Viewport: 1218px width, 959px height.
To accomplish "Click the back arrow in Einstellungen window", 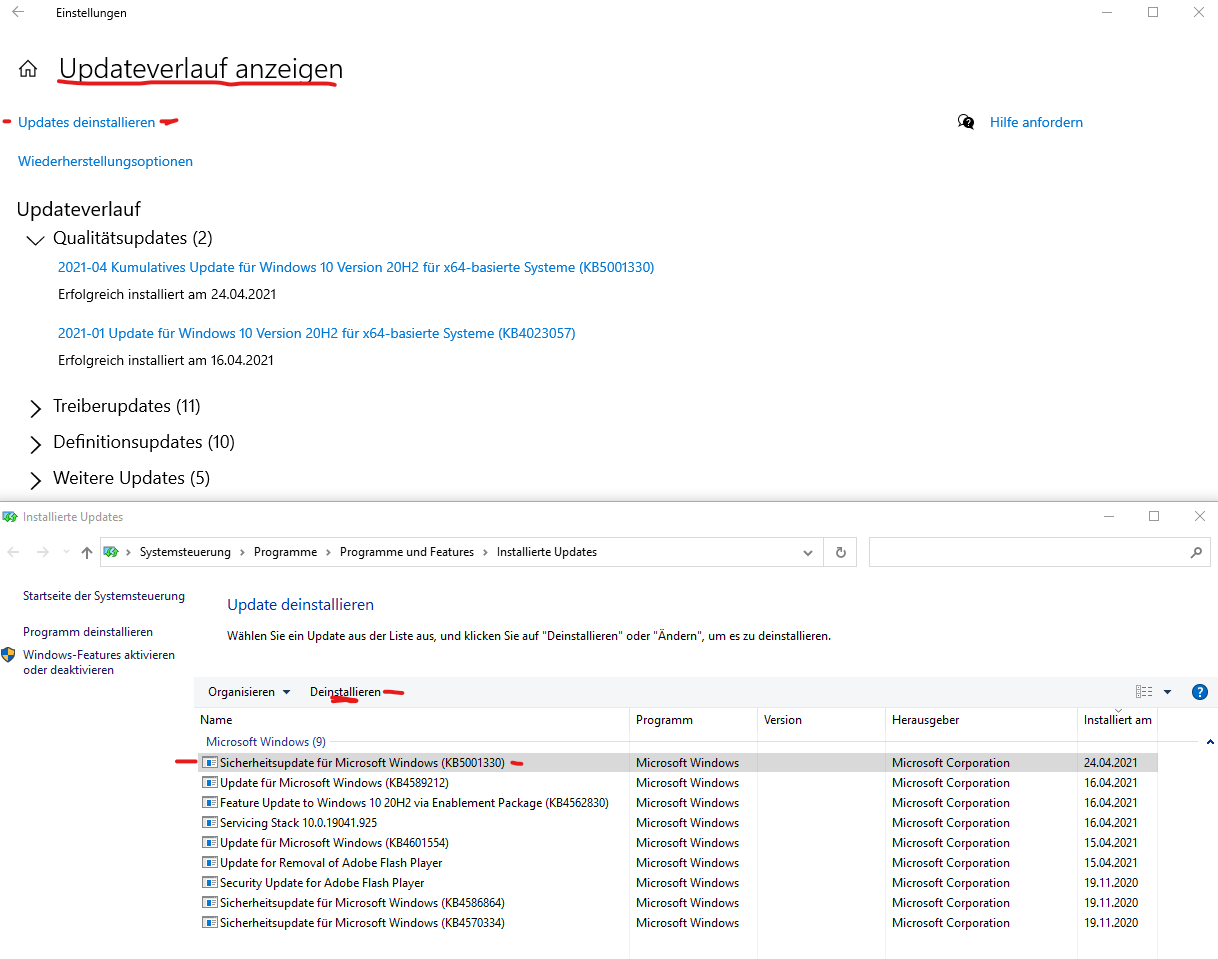I will coord(18,12).
